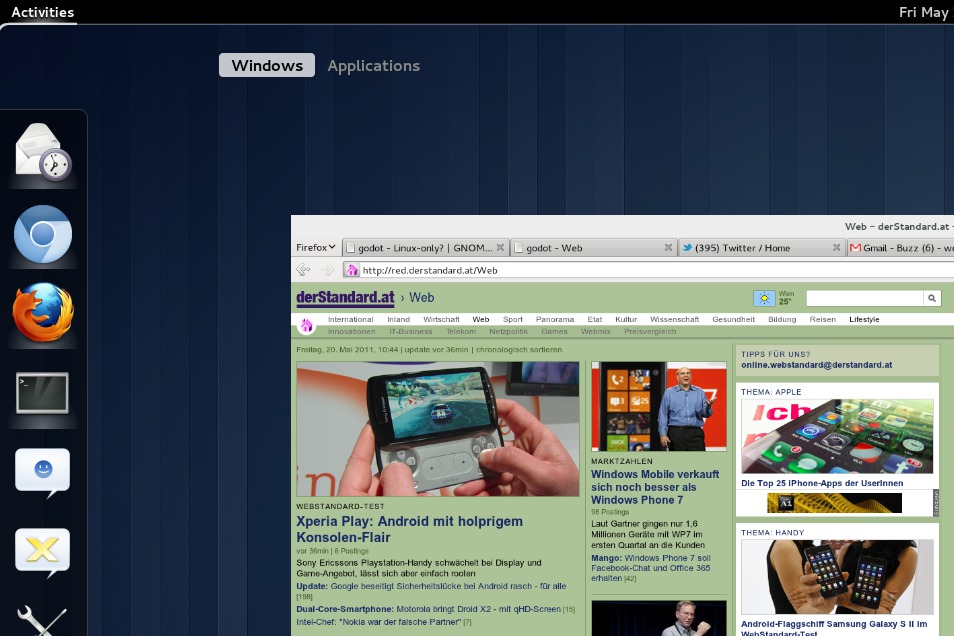Click the browser back arrow
Viewport: 954px width, 636px height.
pos(303,269)
